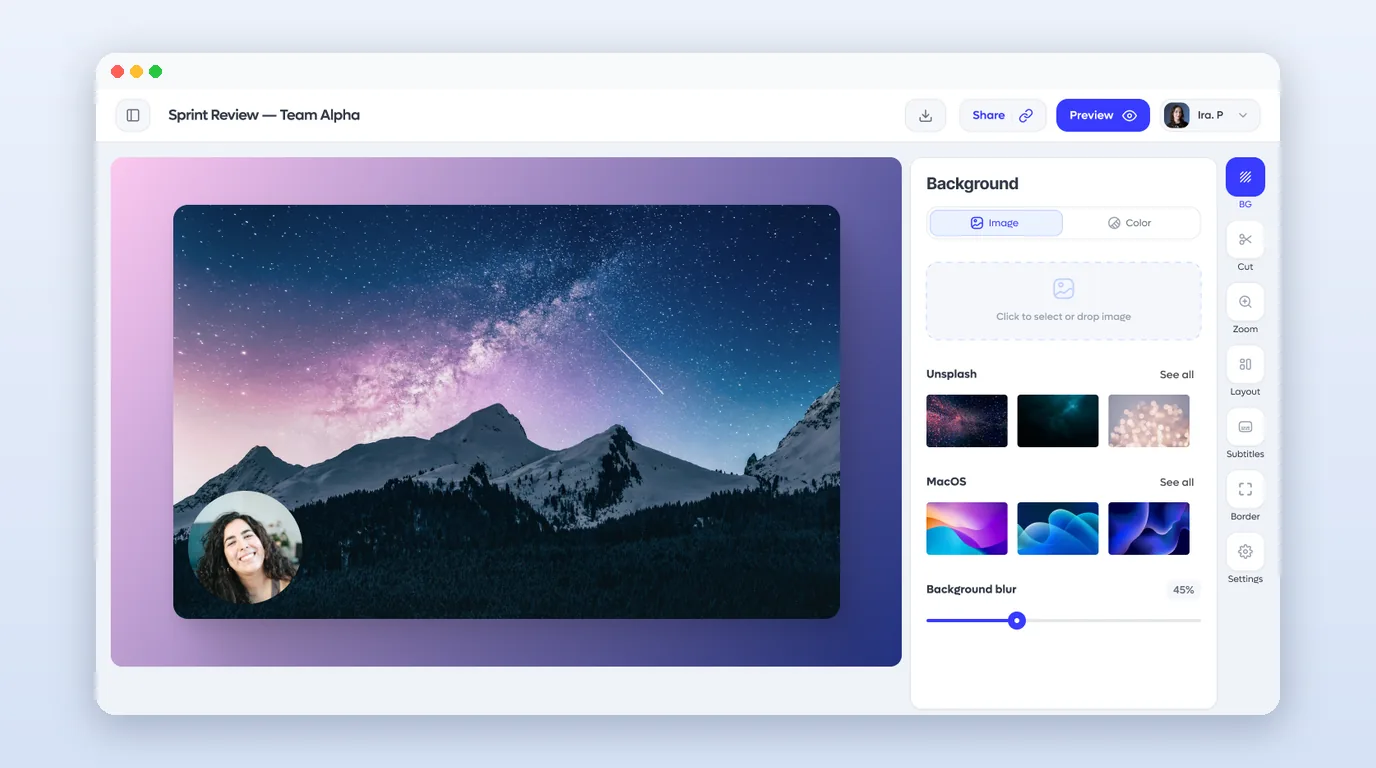Pick the purple-orange MacOS wallpaper thumbnail
The width and height of the screenshot is (1376, 768).
tap(967, 529)
